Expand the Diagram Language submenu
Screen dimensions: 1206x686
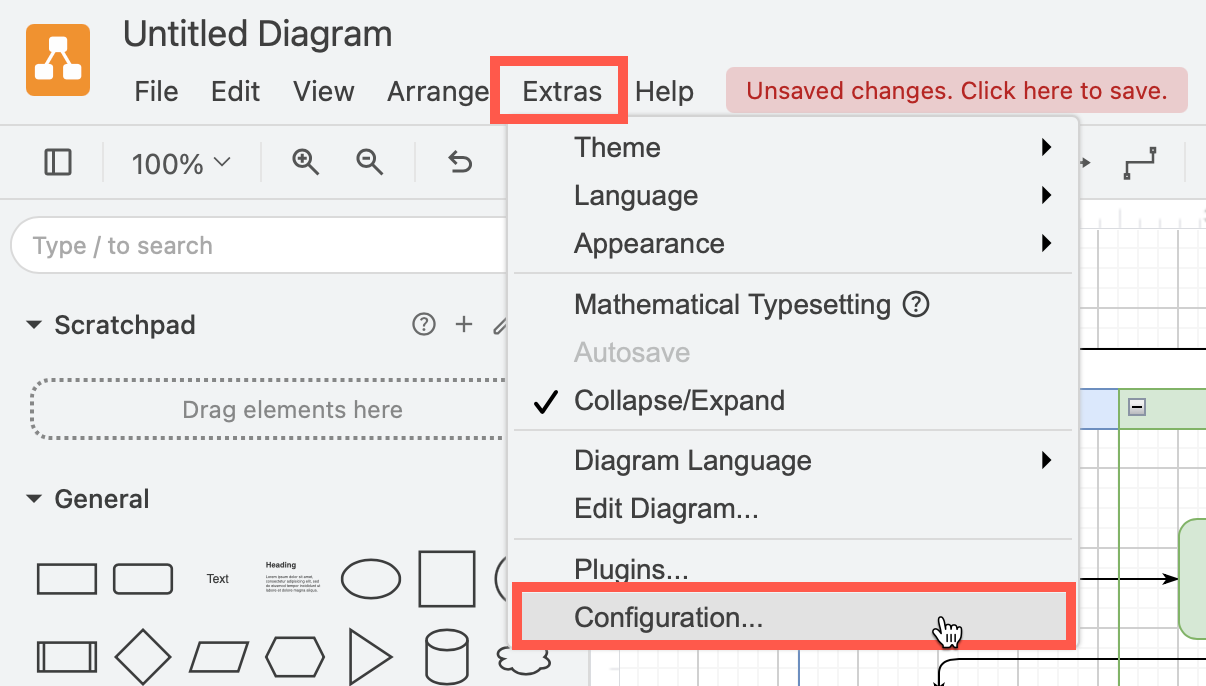pos(792,461)
